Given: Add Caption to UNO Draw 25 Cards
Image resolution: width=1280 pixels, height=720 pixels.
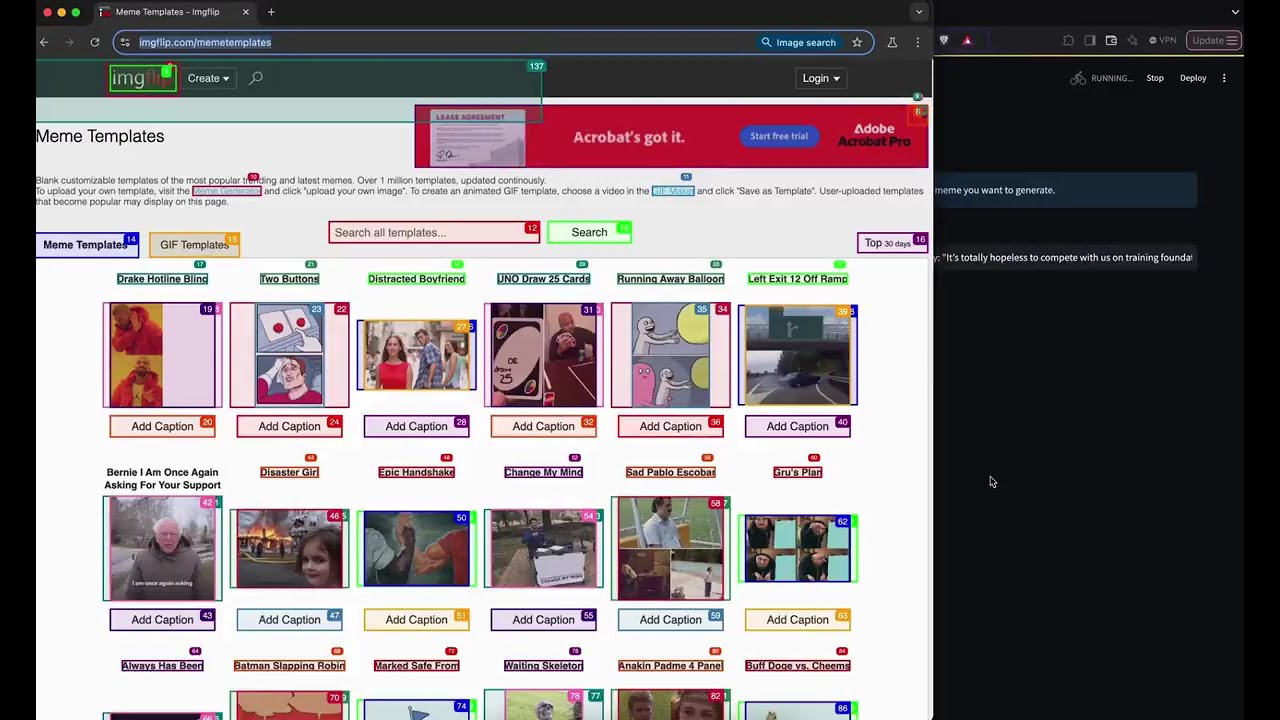Looking at the screenshot, I should tap(543, 426).
